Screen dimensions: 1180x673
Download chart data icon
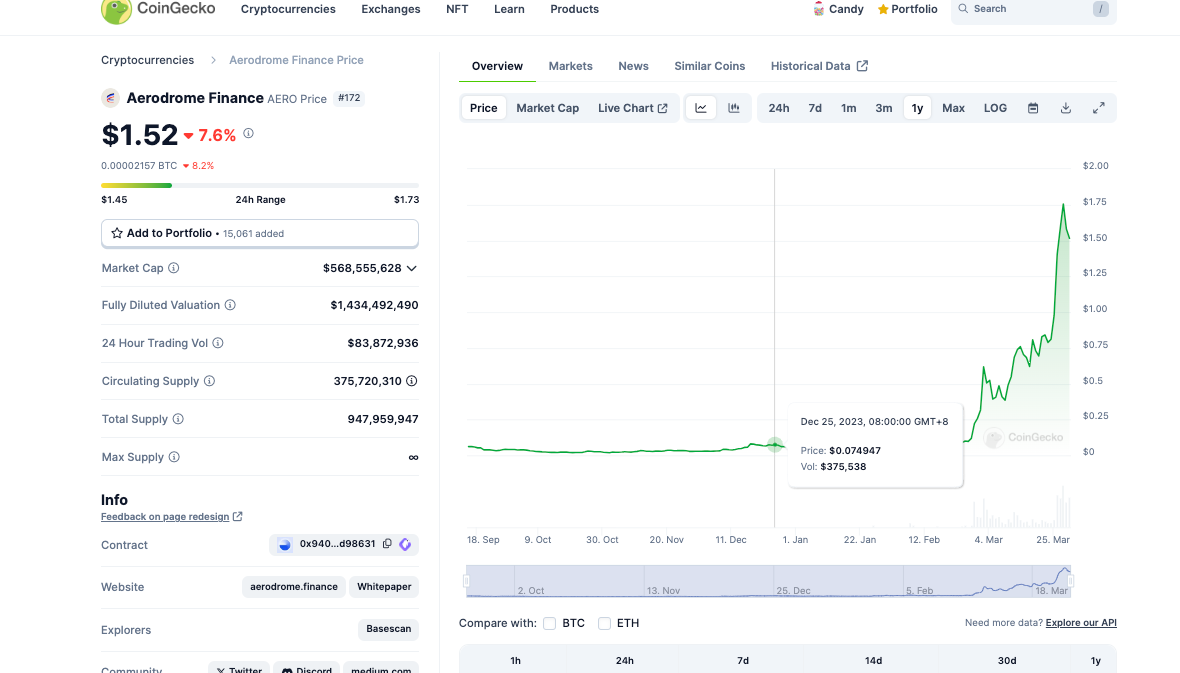[x=1066, y=108]
